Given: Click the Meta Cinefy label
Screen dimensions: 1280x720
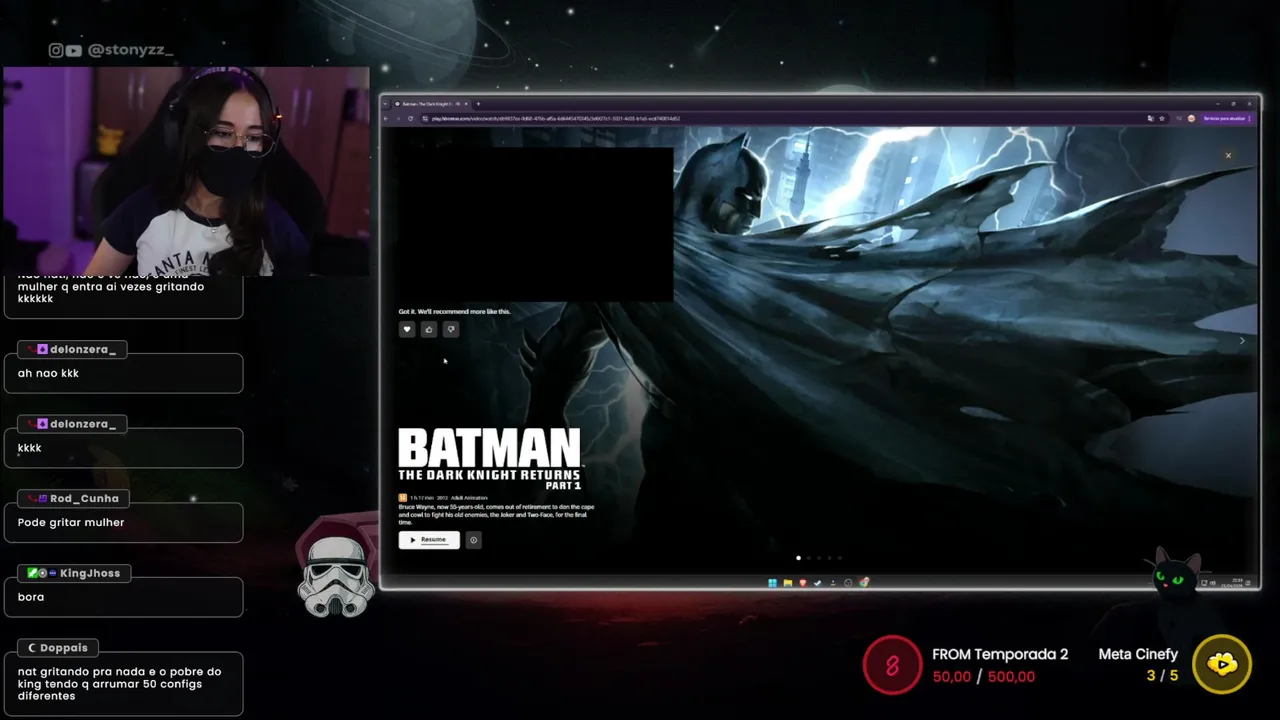Looking at the screenshot, I should pyautogui.click(x=1138, y=654).
